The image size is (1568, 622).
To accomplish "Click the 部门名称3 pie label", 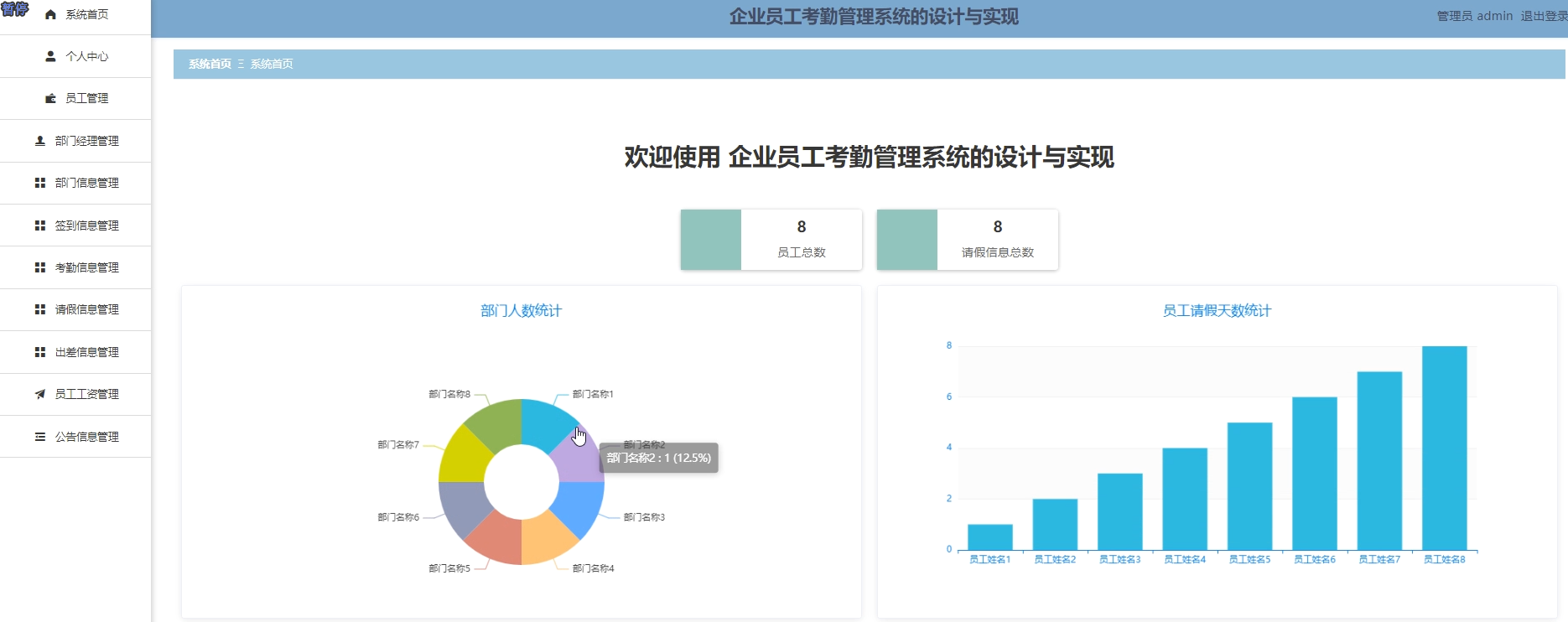I will point(644,517).
